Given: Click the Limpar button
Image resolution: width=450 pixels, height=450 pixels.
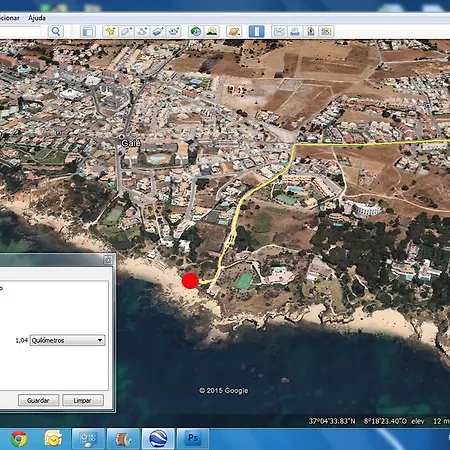Looking at the screenshot, I should (x=83, y=400).
